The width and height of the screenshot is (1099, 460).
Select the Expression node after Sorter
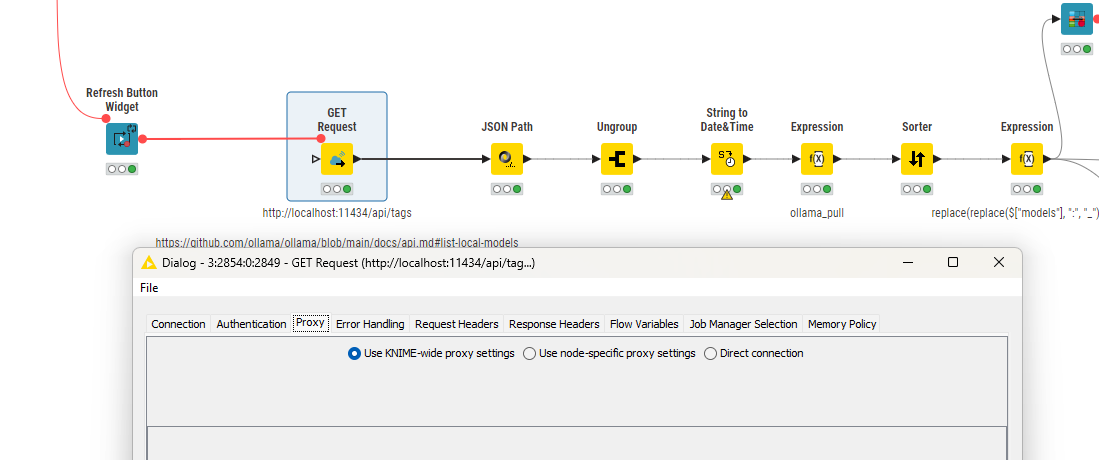pyautogui.click(x=1027, y=159)
